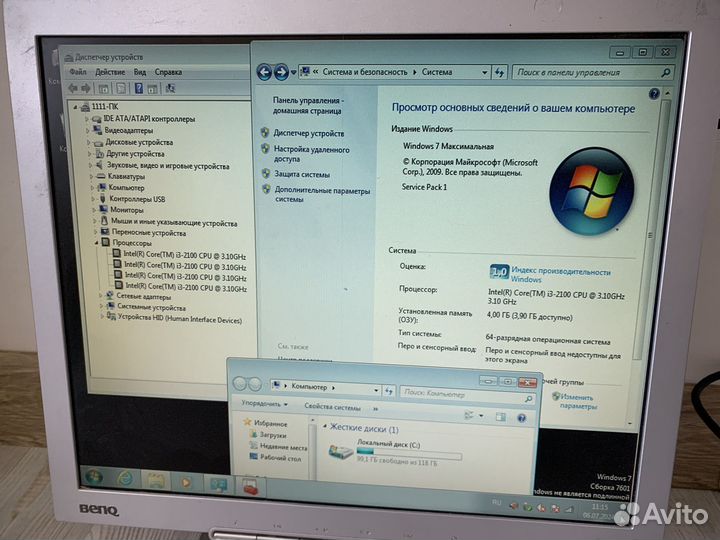Screen dimensions: 720x540
Task: Open Вид menu in Device Manager
Action: point(140,72)
